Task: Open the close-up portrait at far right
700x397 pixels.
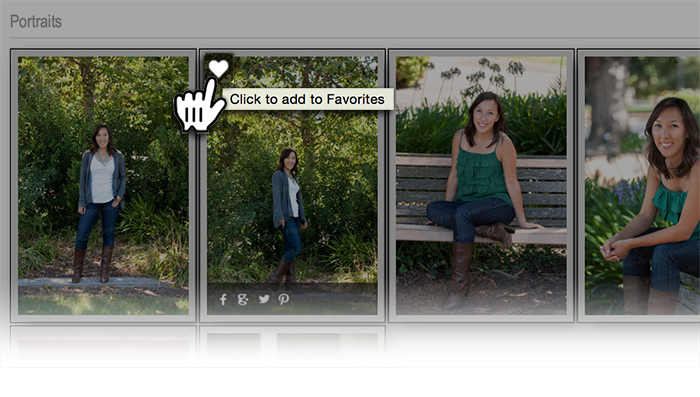Action: click(642, 185)
